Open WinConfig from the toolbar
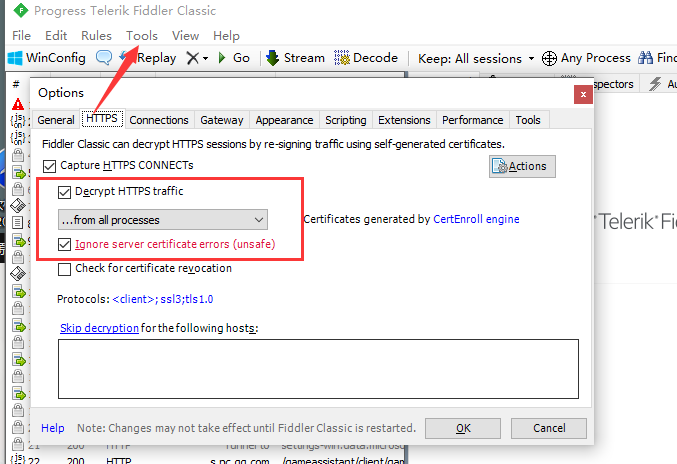This screenshot has height=464, width=677. 47,58
